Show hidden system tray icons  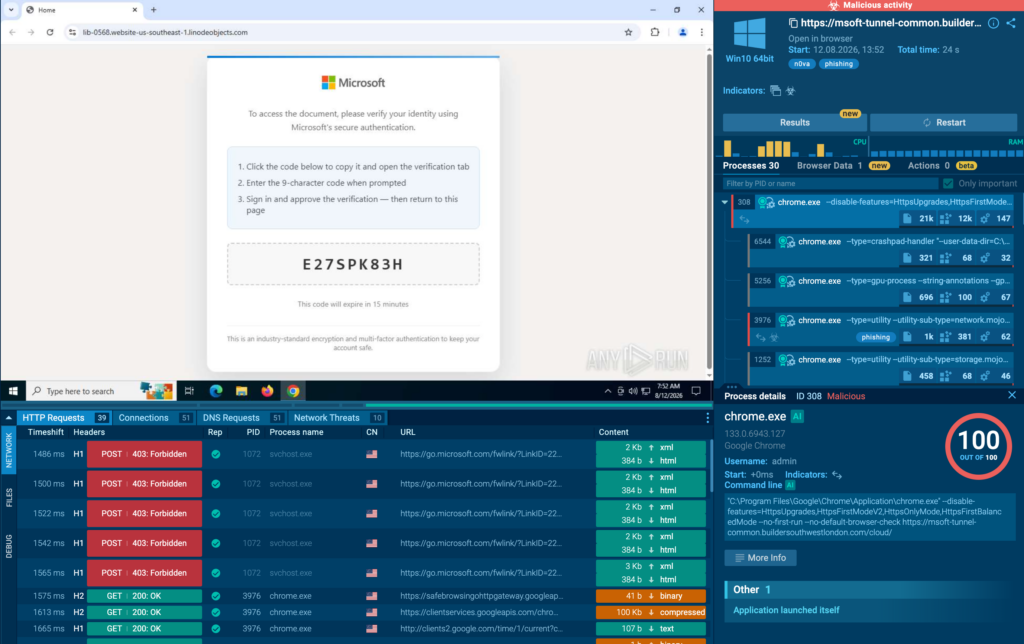pos(608,391)
